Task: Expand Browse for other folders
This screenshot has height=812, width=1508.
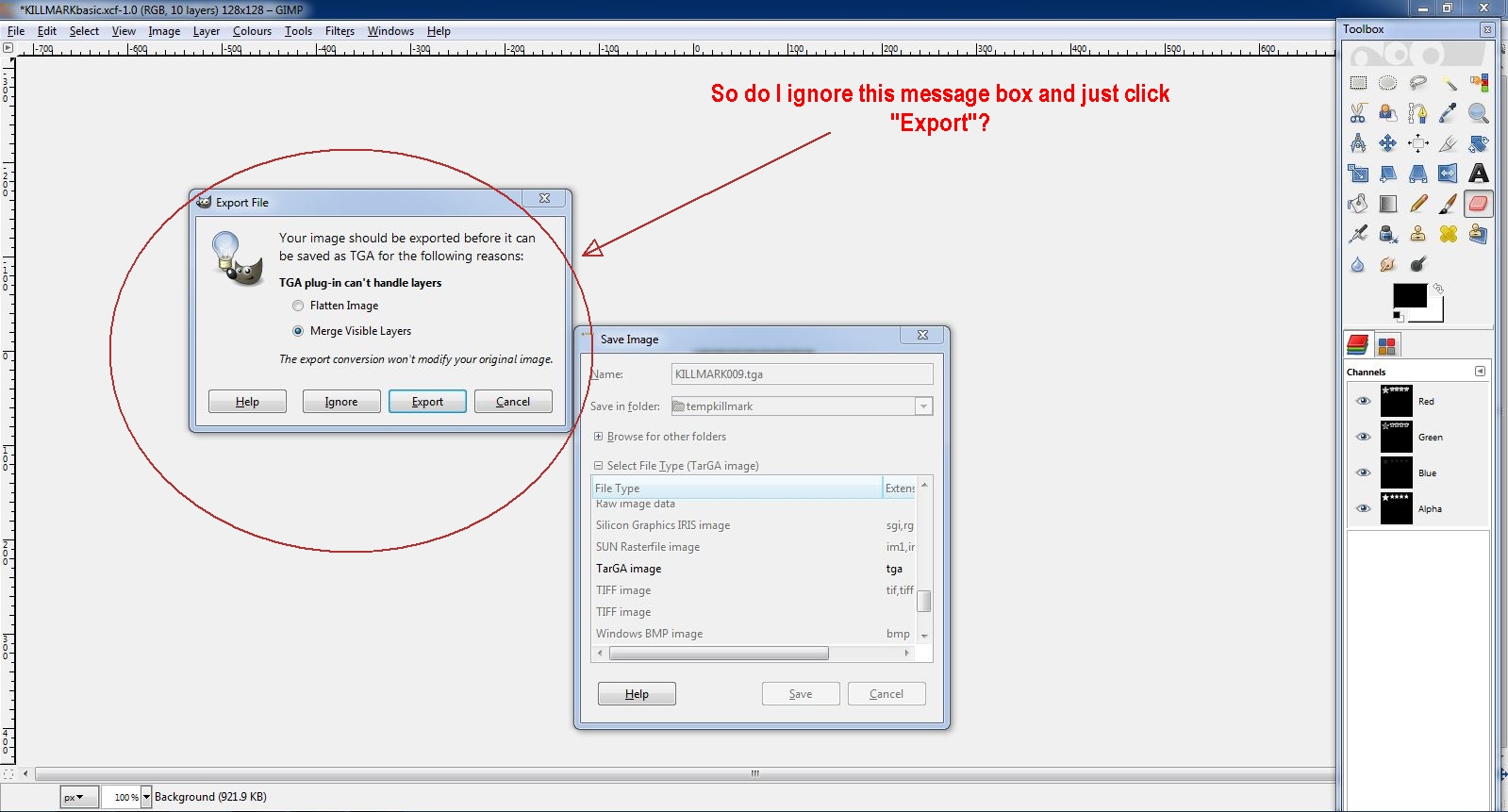Action: pos(598,437)
